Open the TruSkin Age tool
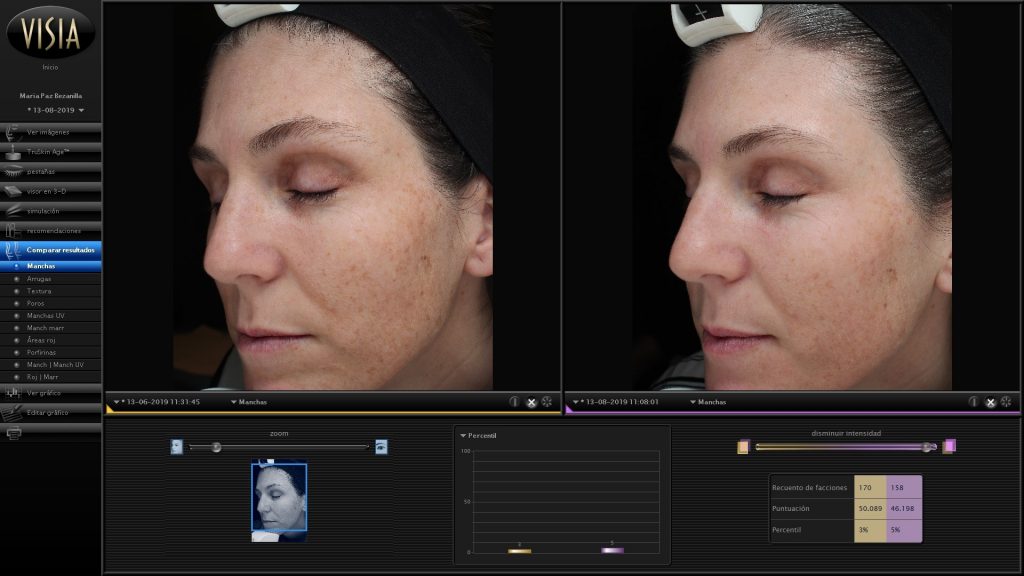Screen dimensions: 1024x576 (x=50, y=150)
